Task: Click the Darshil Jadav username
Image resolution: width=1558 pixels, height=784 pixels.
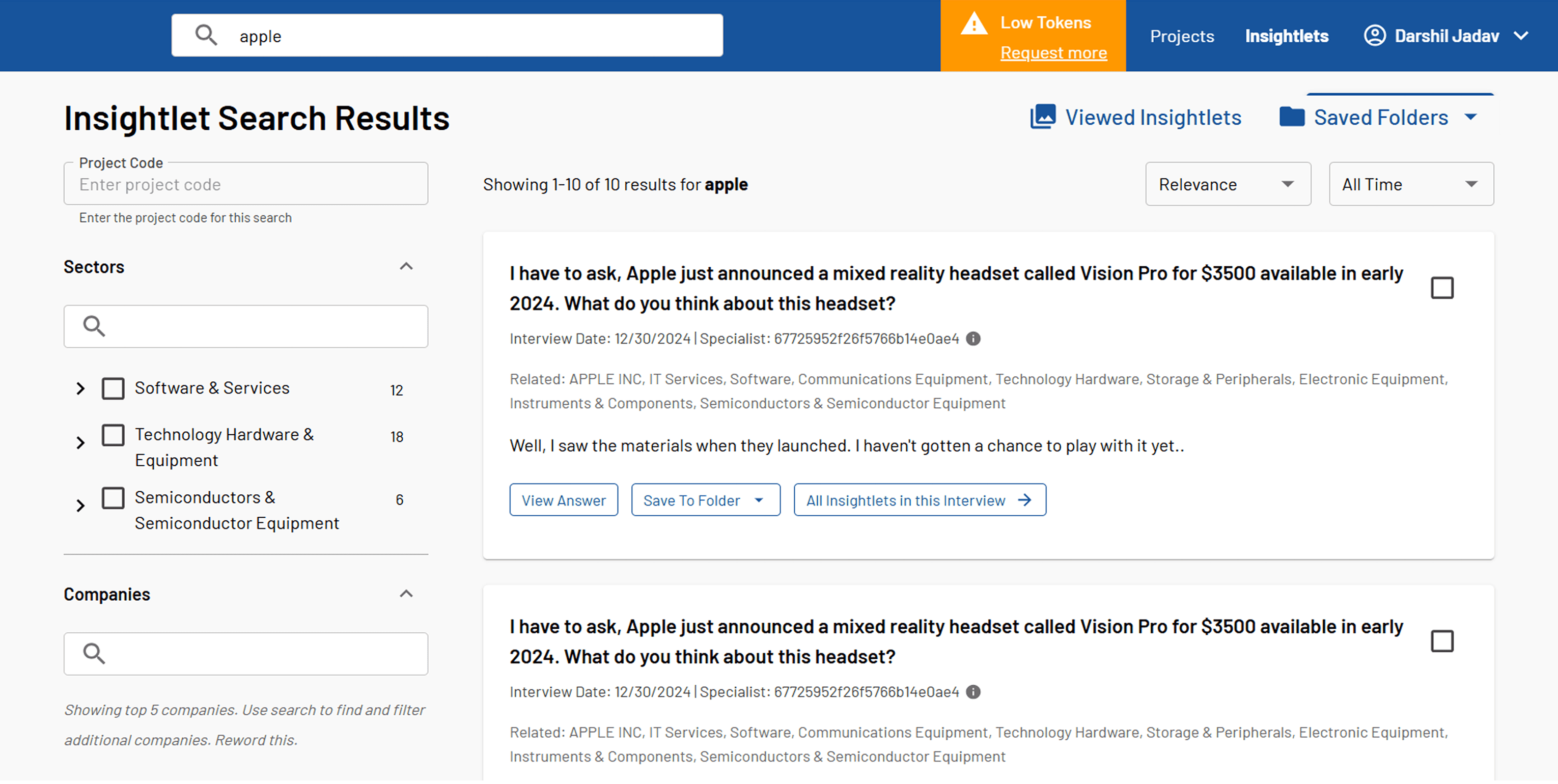Action: pos(1446,36)
